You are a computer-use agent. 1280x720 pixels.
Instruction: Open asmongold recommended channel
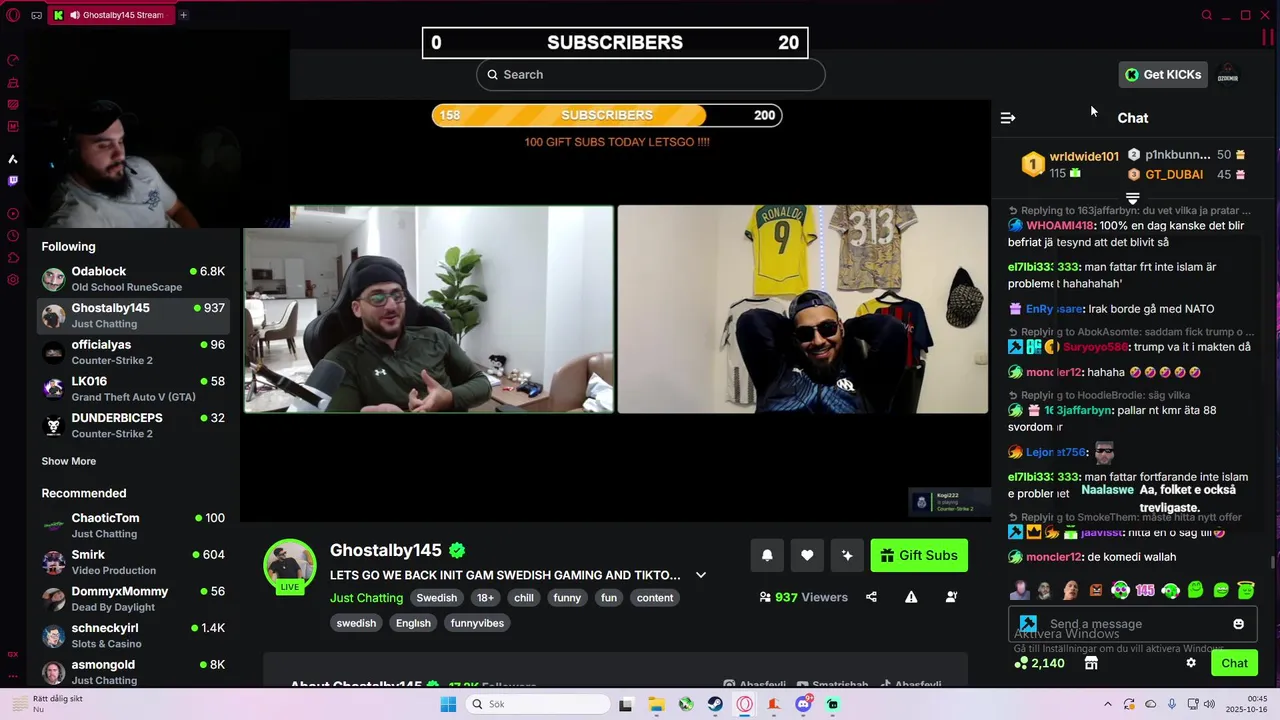point(134,672)
